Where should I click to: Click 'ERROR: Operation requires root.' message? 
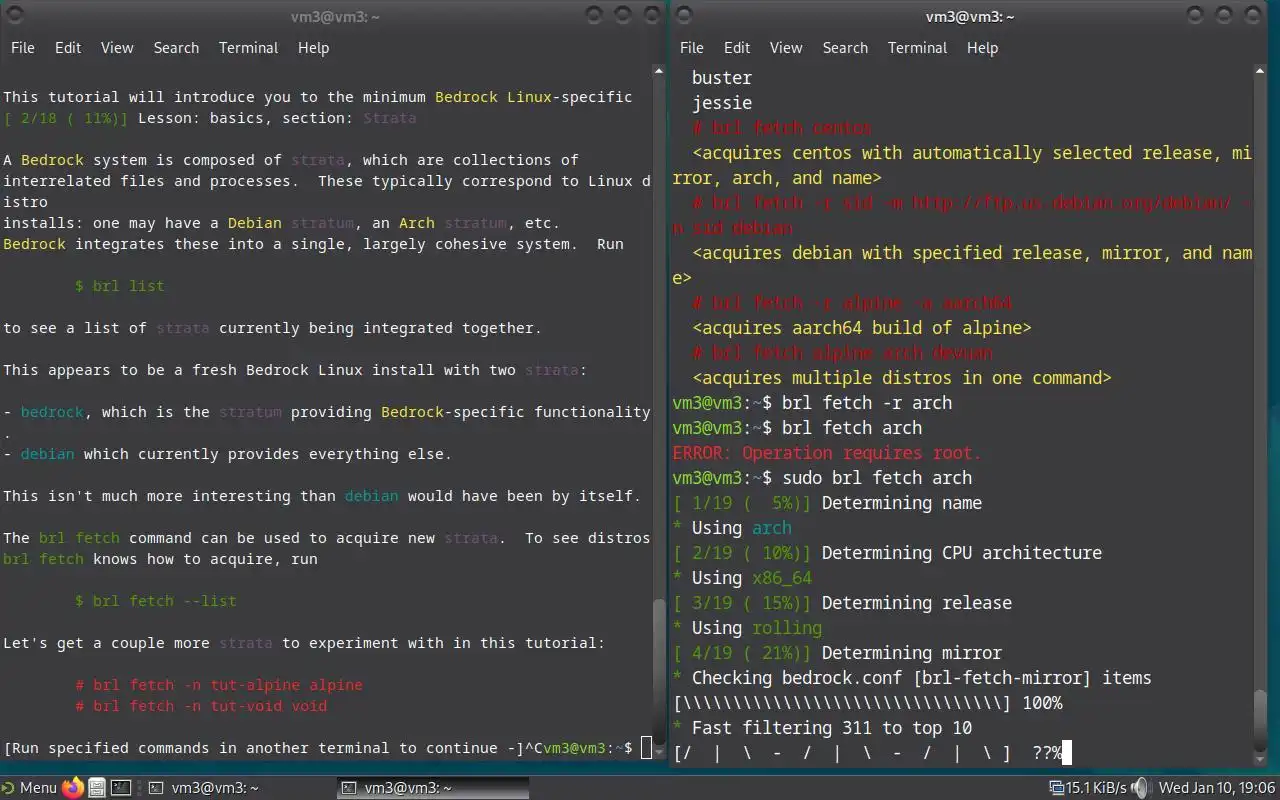click(x=827, y=453)
